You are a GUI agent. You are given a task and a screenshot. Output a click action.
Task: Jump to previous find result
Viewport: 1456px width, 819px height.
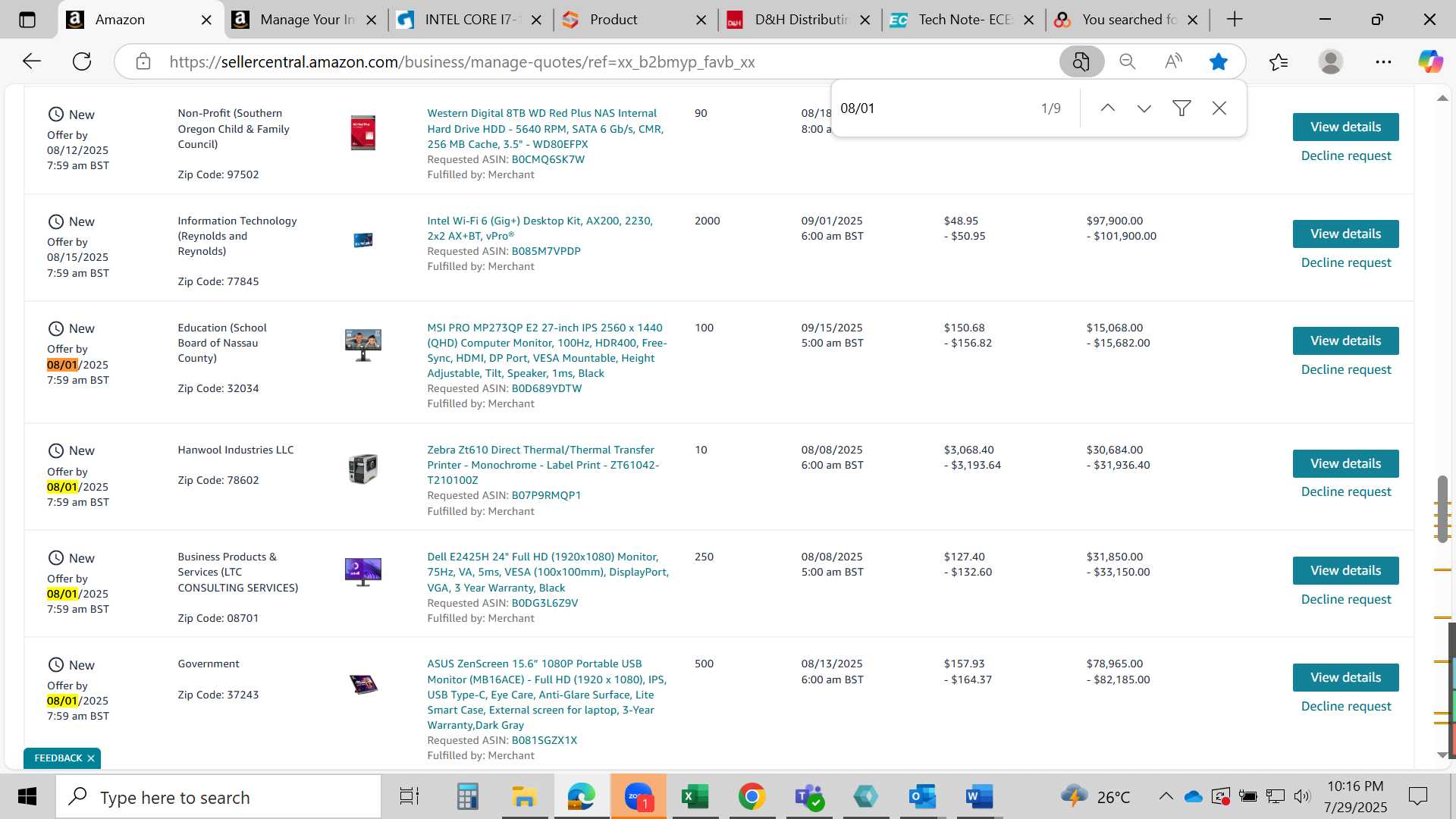(1107, 108)
